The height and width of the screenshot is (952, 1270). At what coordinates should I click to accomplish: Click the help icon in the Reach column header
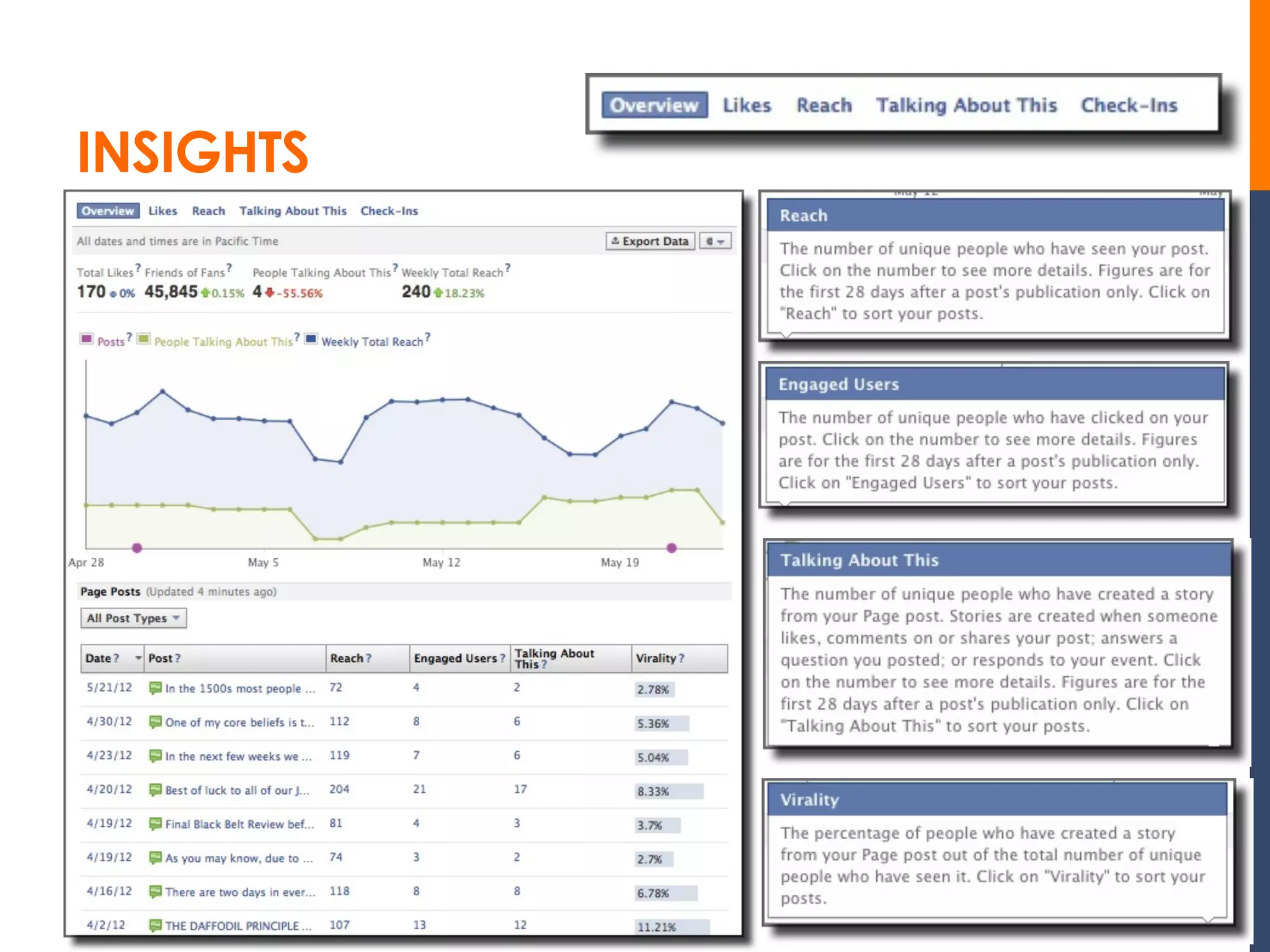[368, 658]
